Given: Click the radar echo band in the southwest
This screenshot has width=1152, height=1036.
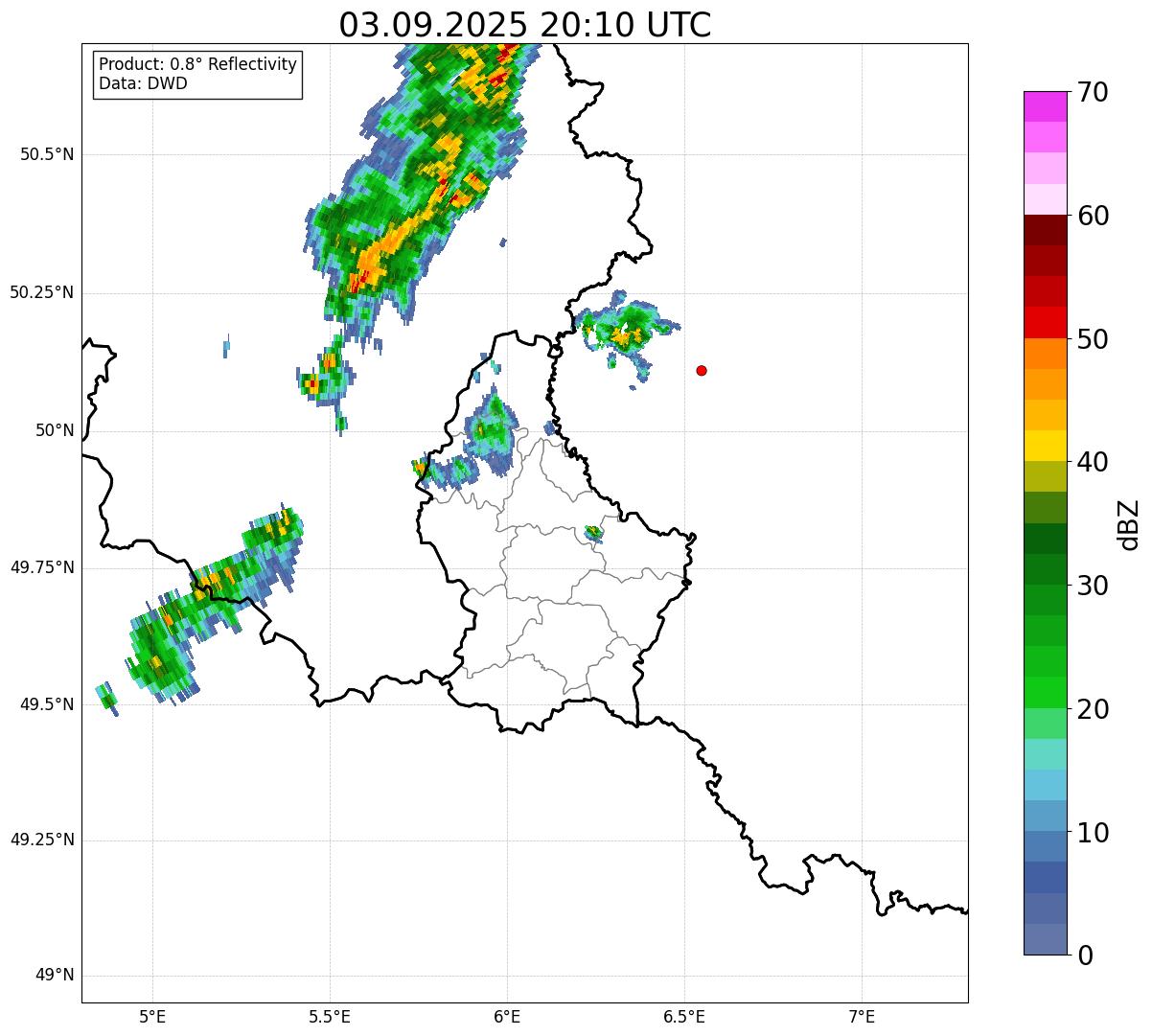Looking at the screenshot, I should pyautogui.click(x=213, y=608).
